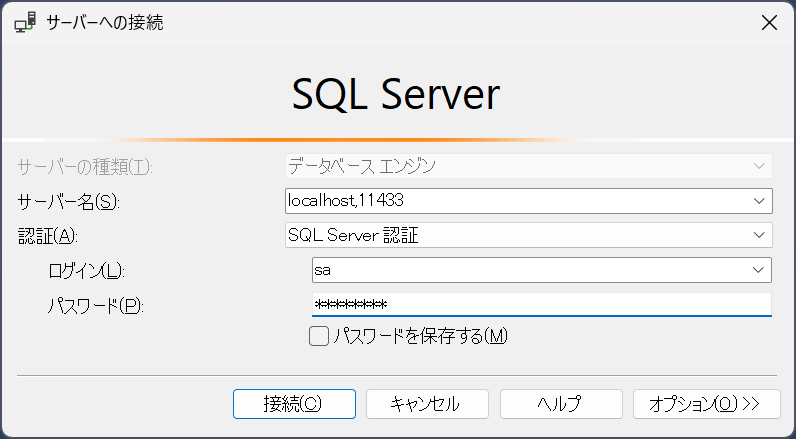Click the greyed-out データベース エンジン dropdown
796x439 pixels.
coord(528,166)
